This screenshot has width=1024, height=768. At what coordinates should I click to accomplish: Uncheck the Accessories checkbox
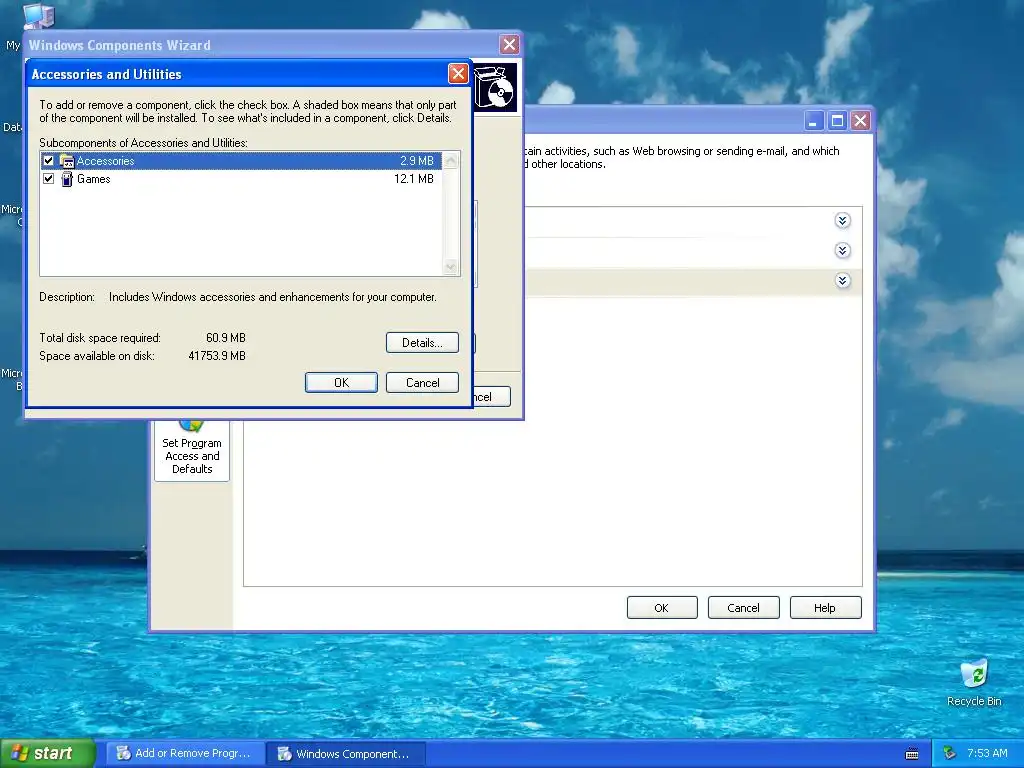tap(48, 161)
